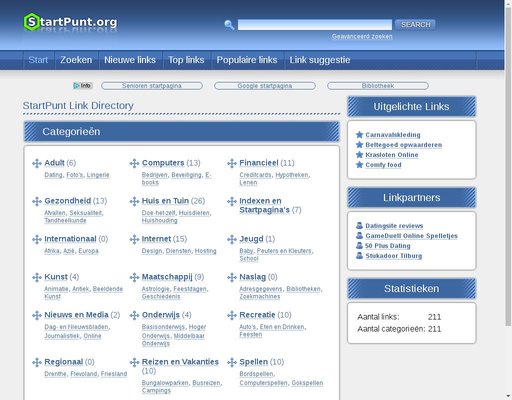512x400 pixels.
Task: Open GameDuell Online Spelletjes partner link
Action: coord(411,236)
